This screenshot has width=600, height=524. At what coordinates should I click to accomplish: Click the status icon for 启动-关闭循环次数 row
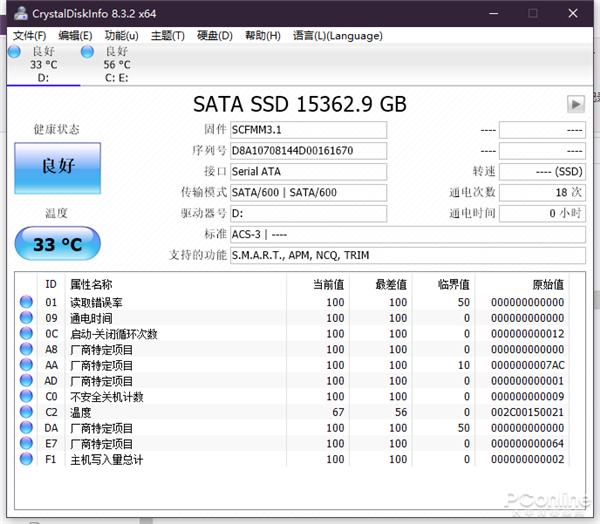point(26,333)
